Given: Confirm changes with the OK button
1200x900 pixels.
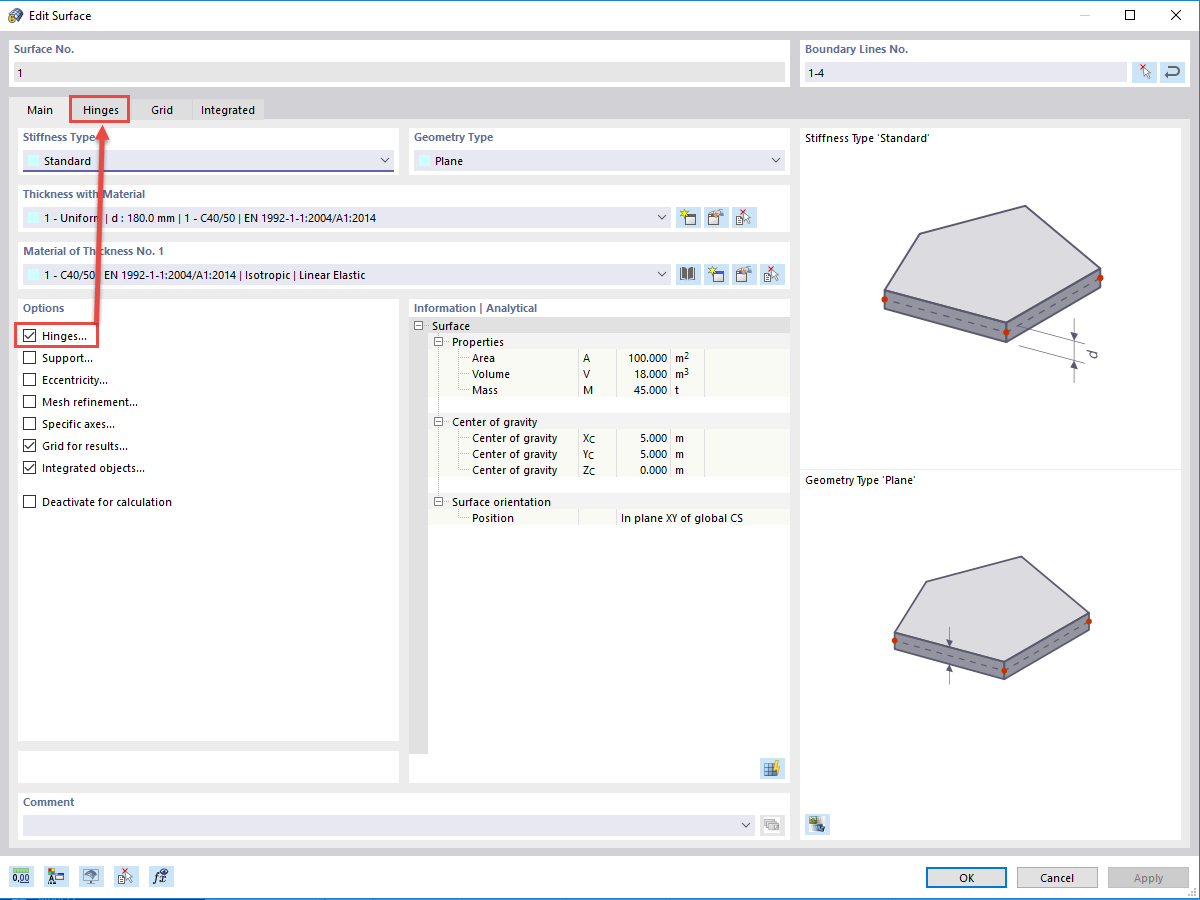Looking at the screenshot, I should 965,877.
